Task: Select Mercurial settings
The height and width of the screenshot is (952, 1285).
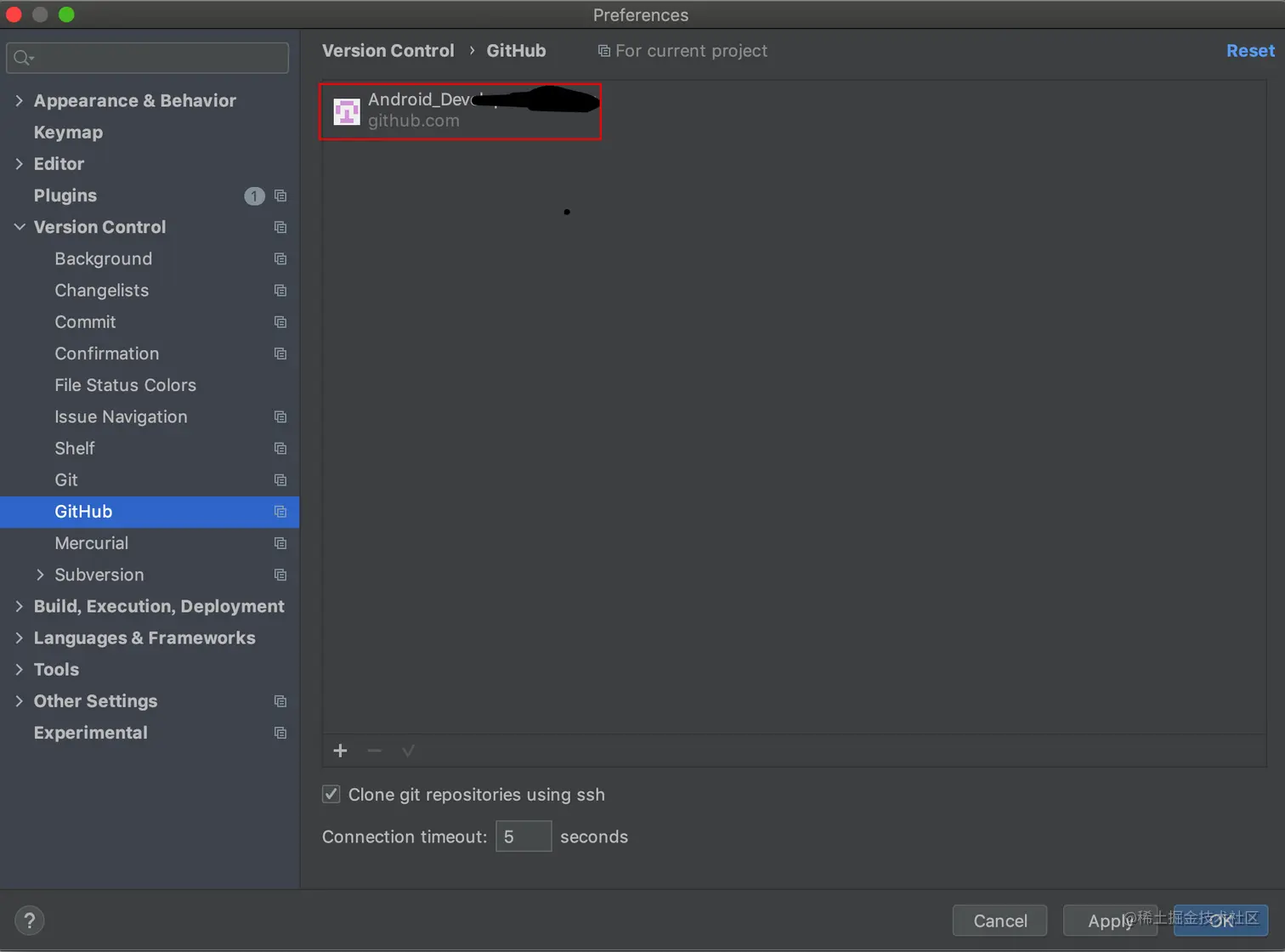Action: click(92, 543)
